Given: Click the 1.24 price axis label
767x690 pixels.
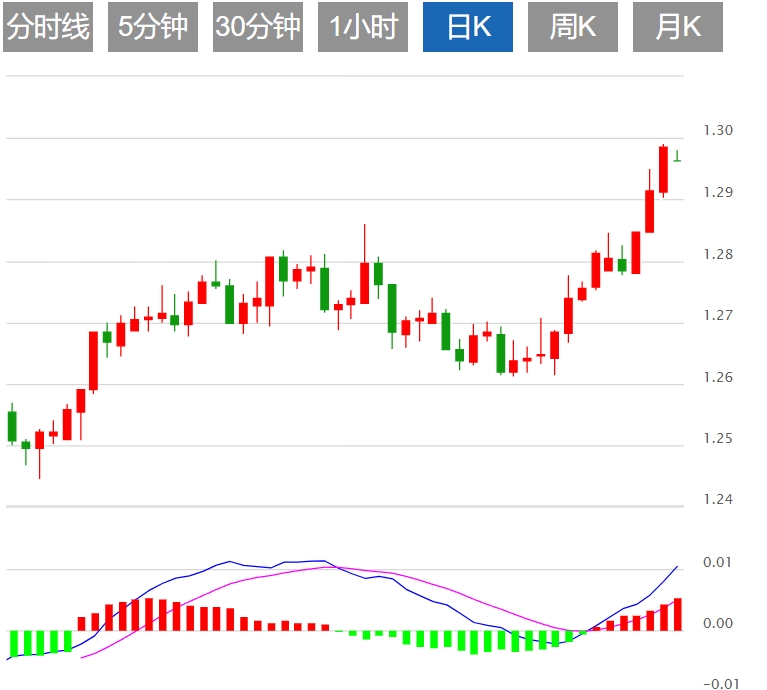Looking at the screenshot, I should pos(718,500).
